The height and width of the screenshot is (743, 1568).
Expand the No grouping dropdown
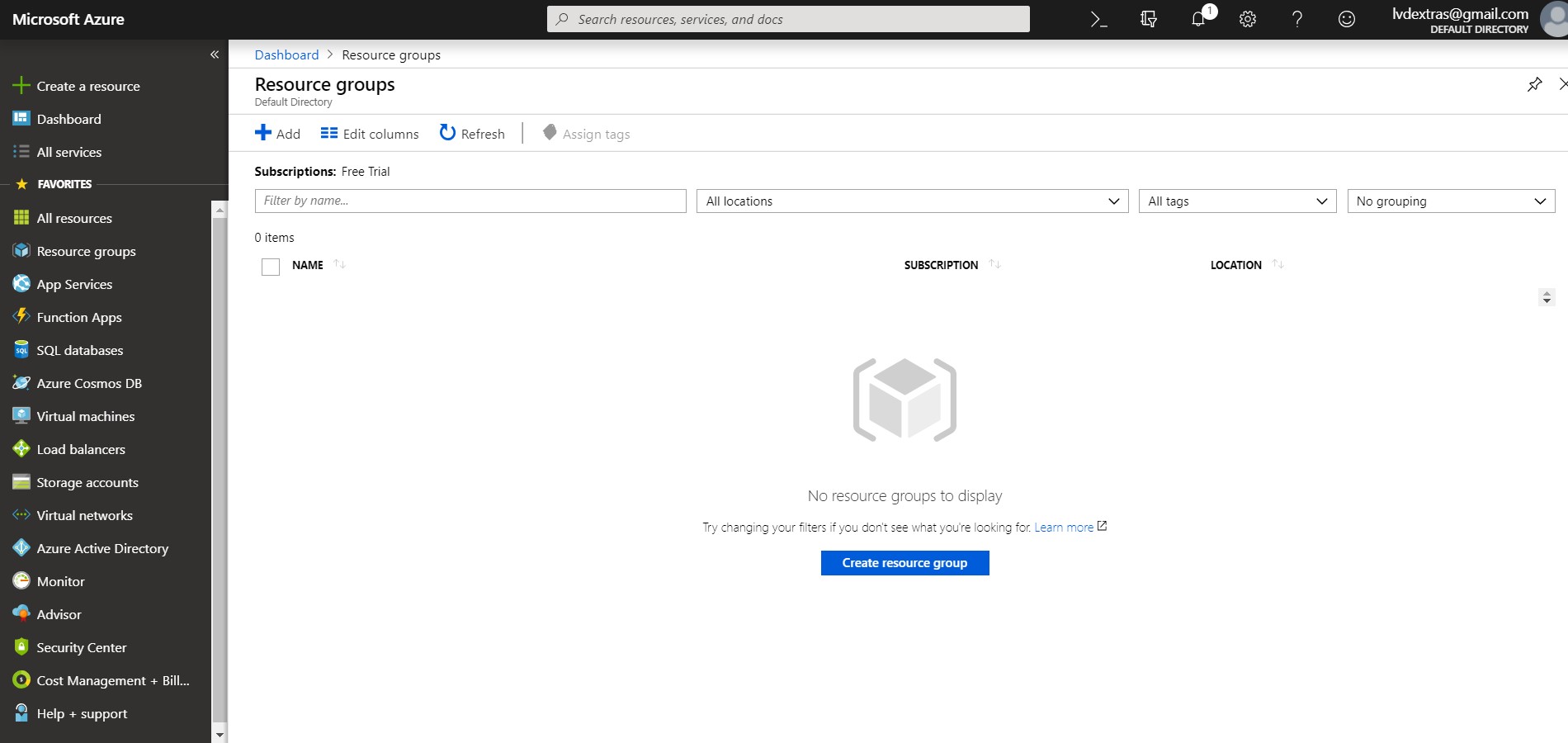tap(1450, 201)
